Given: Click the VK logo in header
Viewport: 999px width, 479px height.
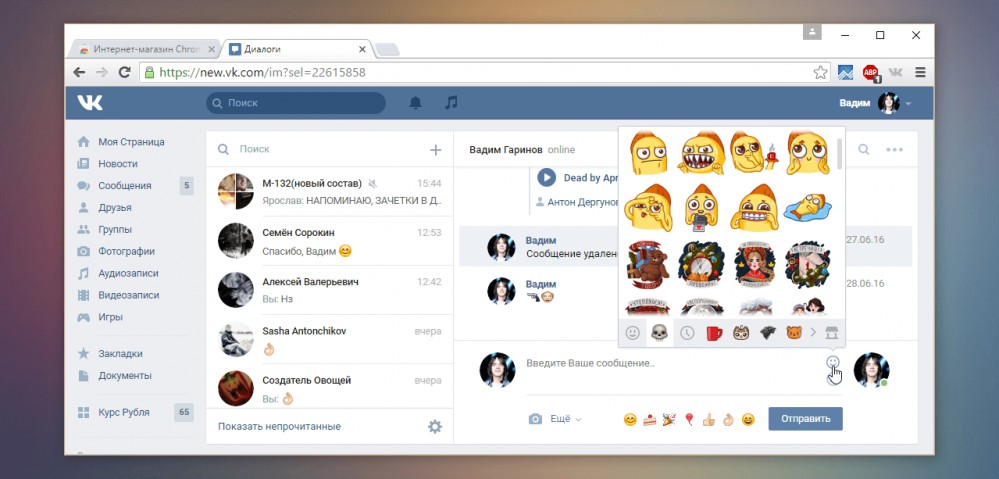Looking at the screenshot, I should (90, 103).
